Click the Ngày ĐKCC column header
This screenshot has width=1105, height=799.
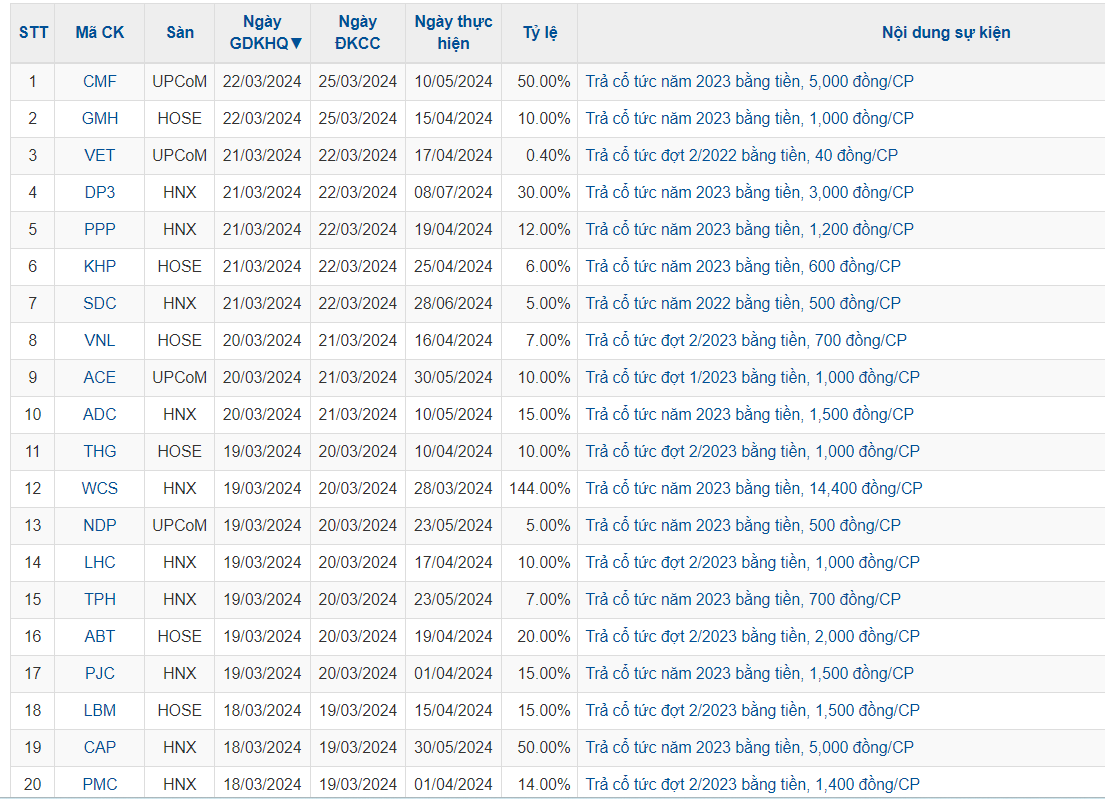(x=358, y=32)
